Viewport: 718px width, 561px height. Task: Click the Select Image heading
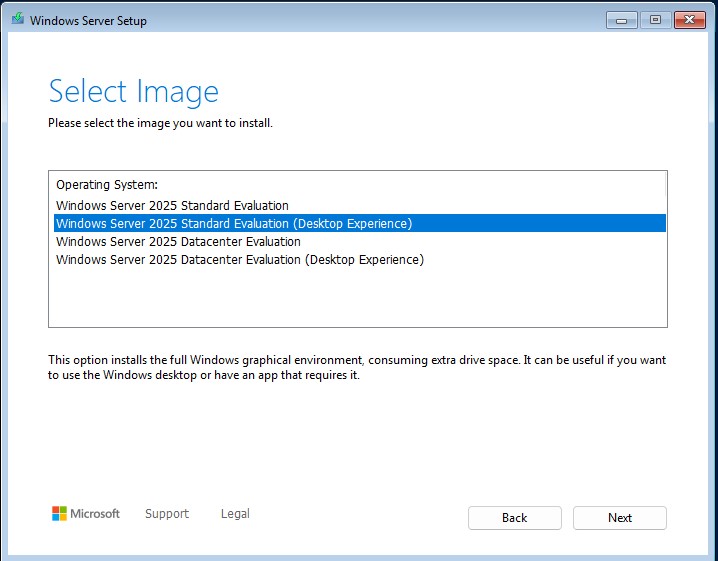click(x=133, y=92)
